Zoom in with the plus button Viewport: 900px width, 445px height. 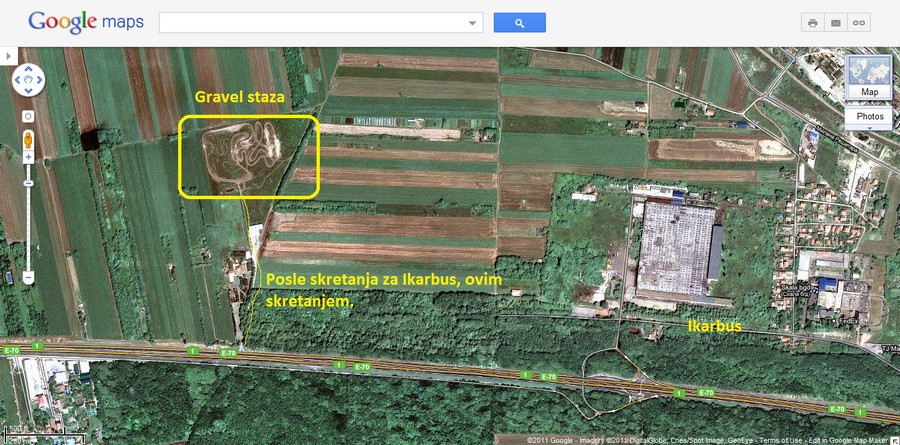click(x=28, y=157)
